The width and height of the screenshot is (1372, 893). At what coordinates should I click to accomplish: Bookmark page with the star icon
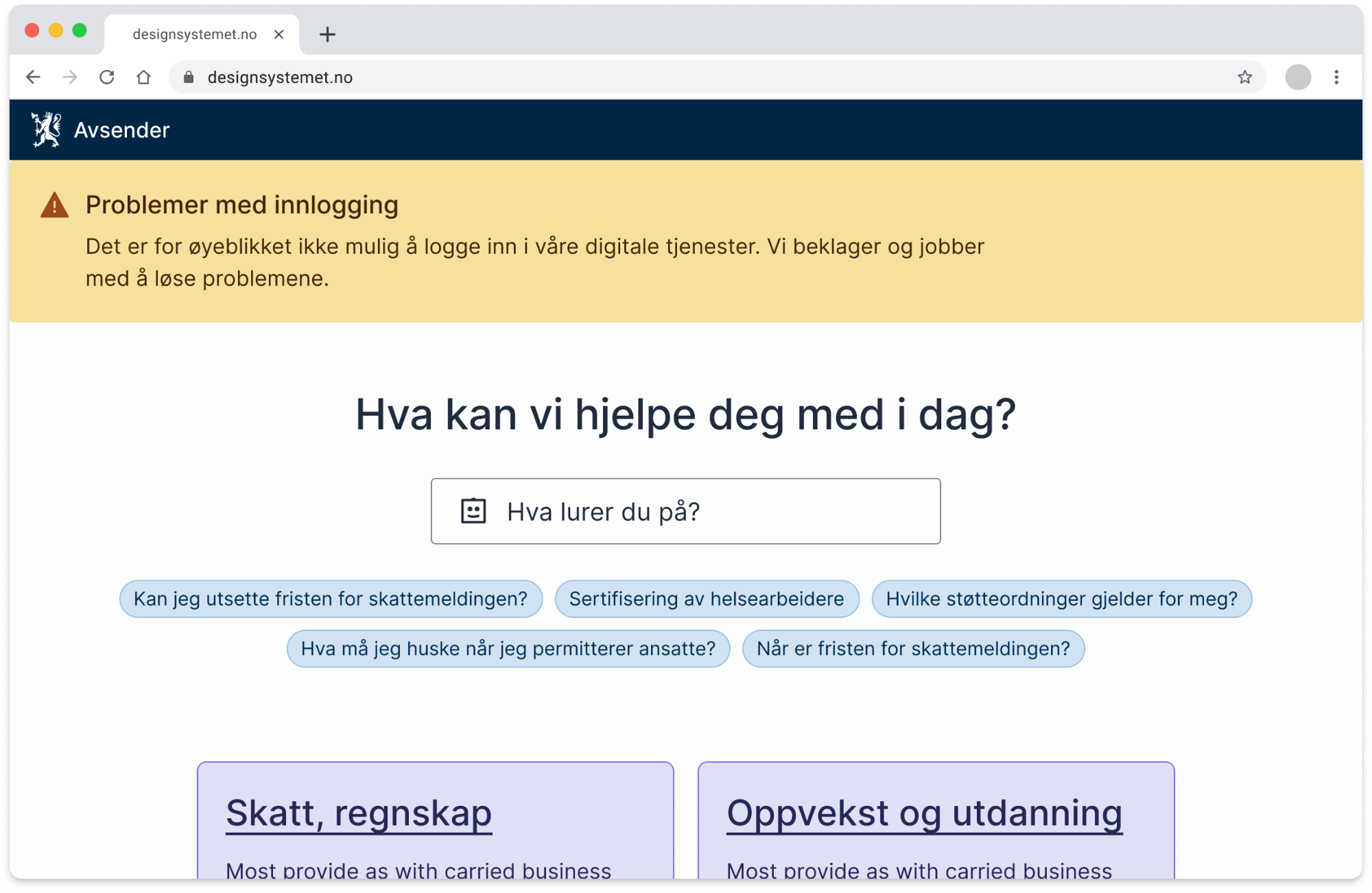pos(1244,77)
